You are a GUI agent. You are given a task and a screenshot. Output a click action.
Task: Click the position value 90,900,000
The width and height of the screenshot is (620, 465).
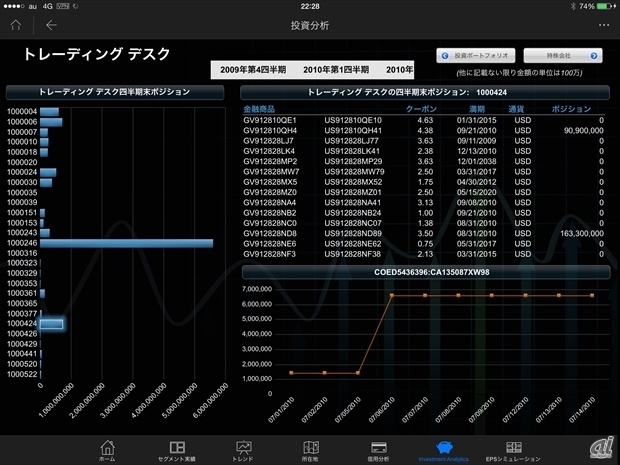584,130
